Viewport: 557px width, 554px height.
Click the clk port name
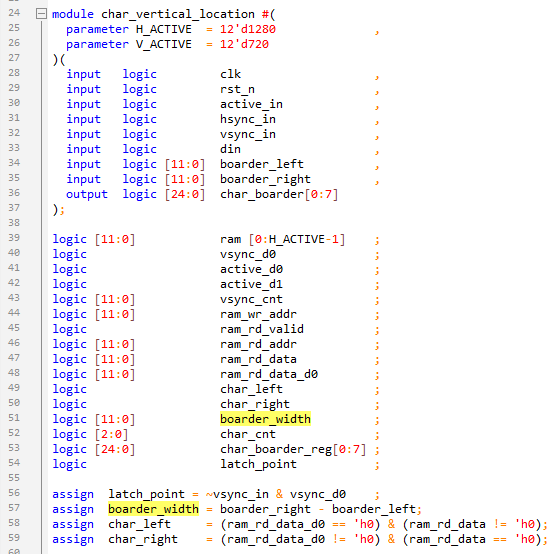click(231, 74)
